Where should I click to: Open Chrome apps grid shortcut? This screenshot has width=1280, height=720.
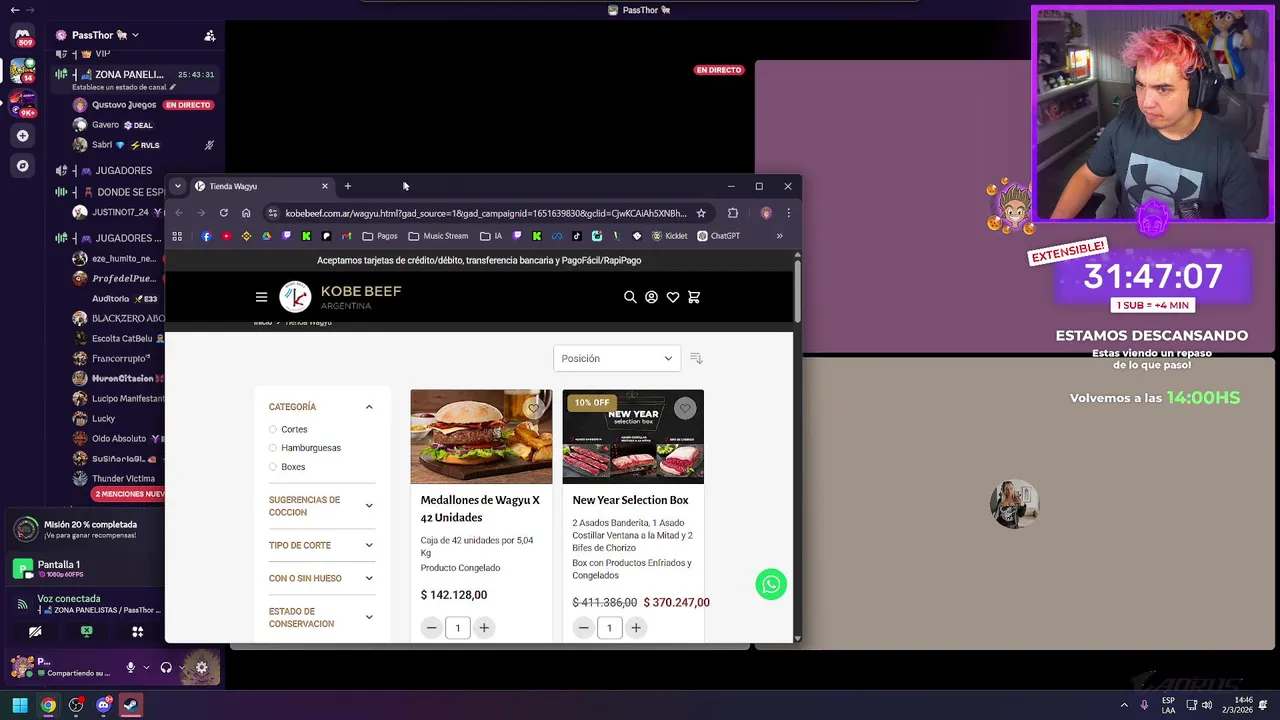177,236
